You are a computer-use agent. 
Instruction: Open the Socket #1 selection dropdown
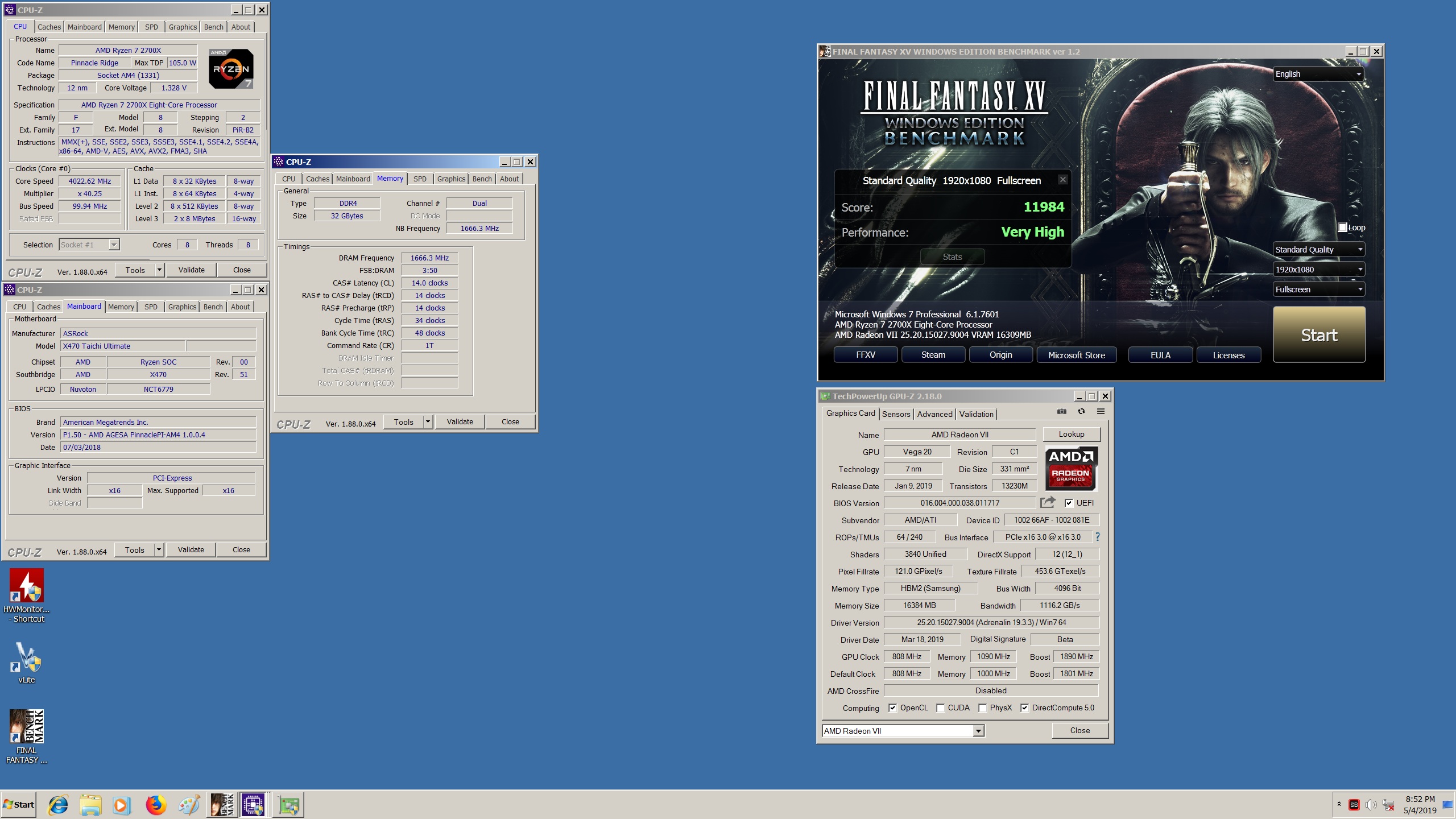coord(89,245)
